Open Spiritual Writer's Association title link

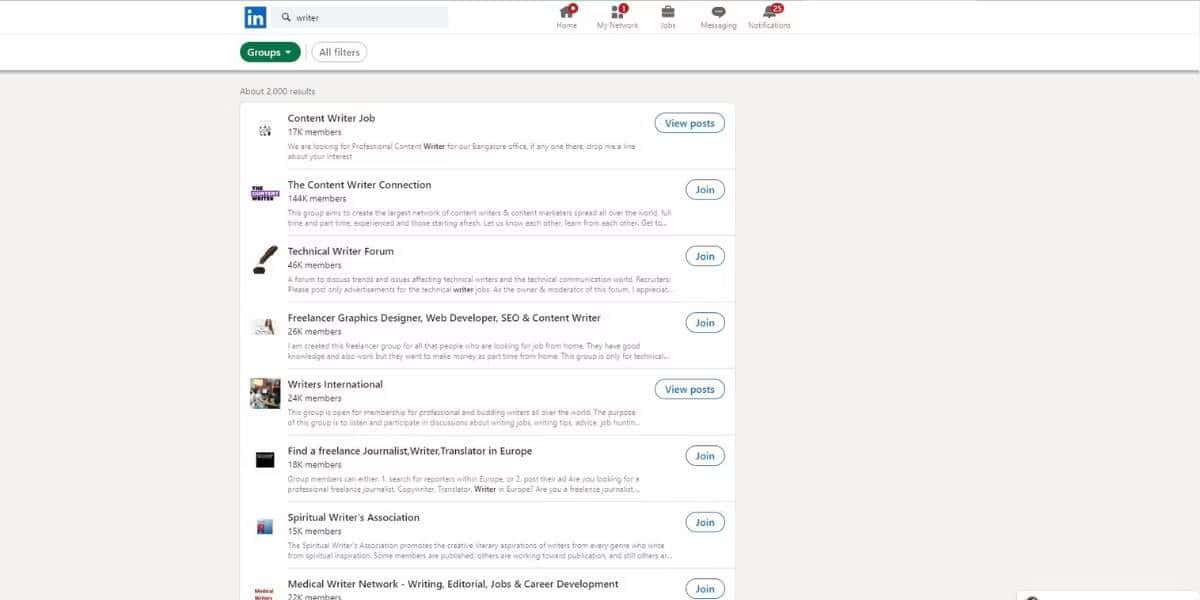354,517
